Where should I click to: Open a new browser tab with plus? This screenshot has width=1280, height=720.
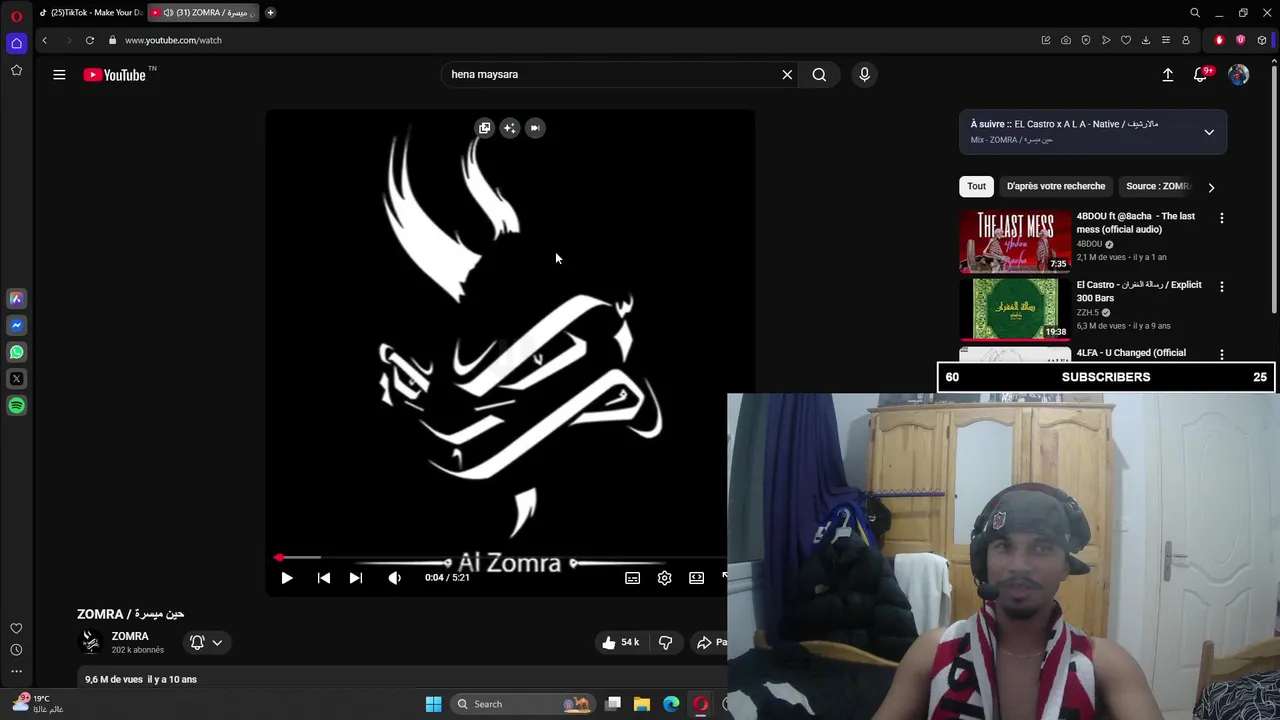click(270, 12)
